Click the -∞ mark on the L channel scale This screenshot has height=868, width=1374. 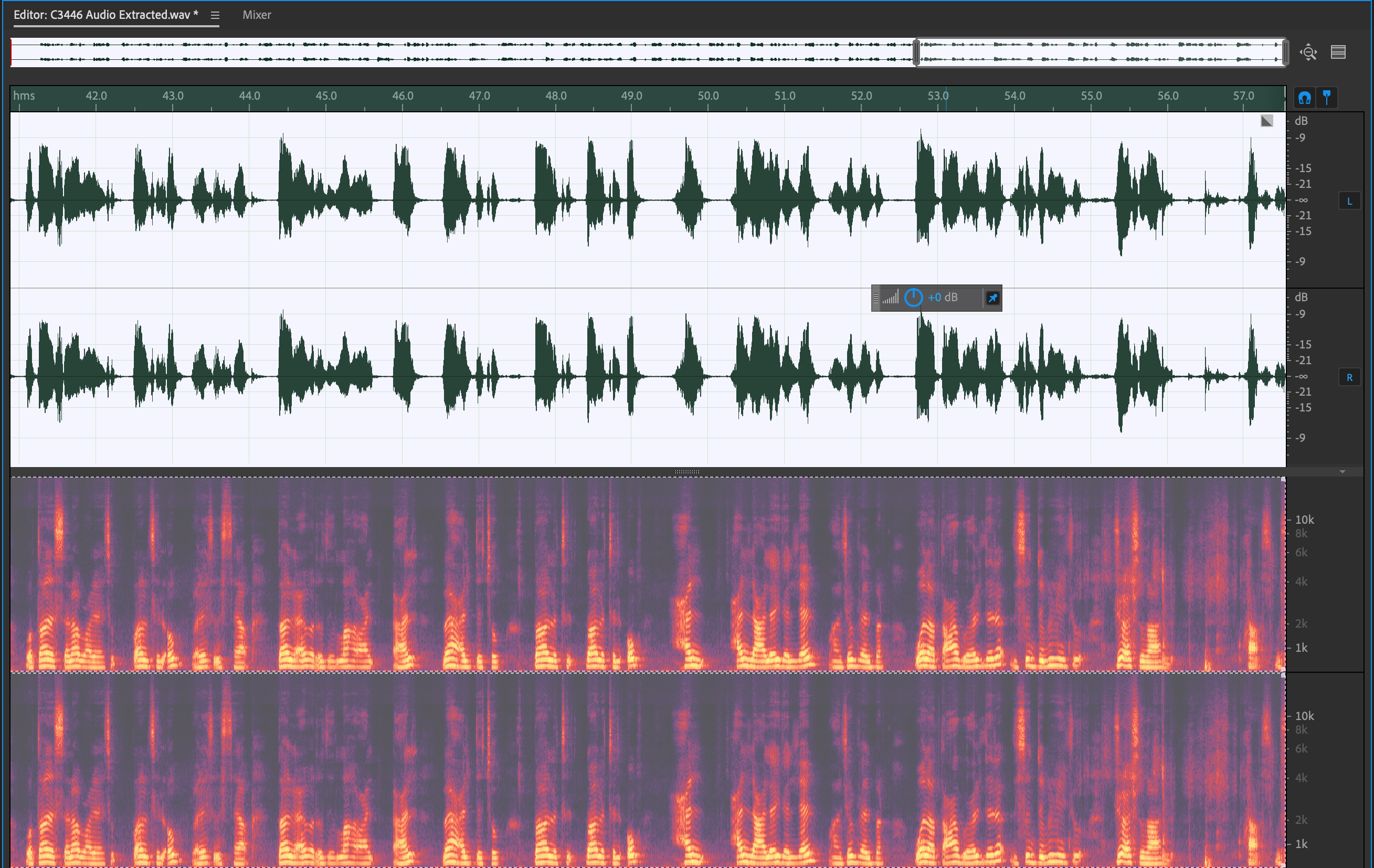coord(1301,200)
